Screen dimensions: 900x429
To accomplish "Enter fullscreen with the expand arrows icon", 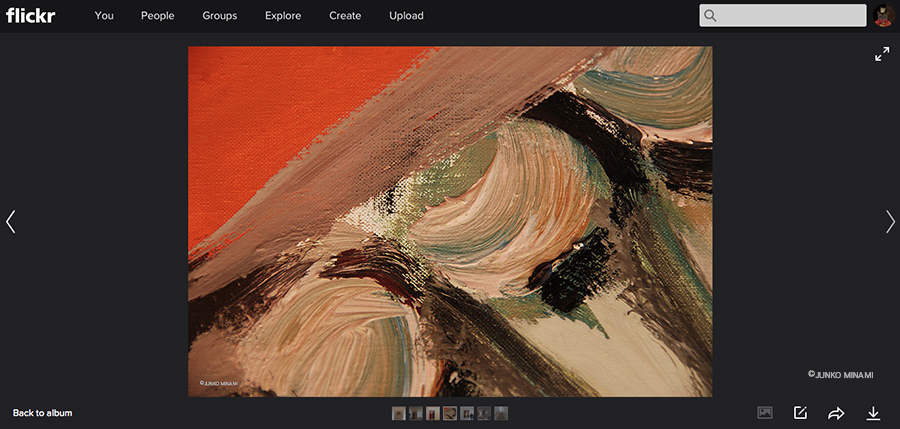I will point(882,55).
